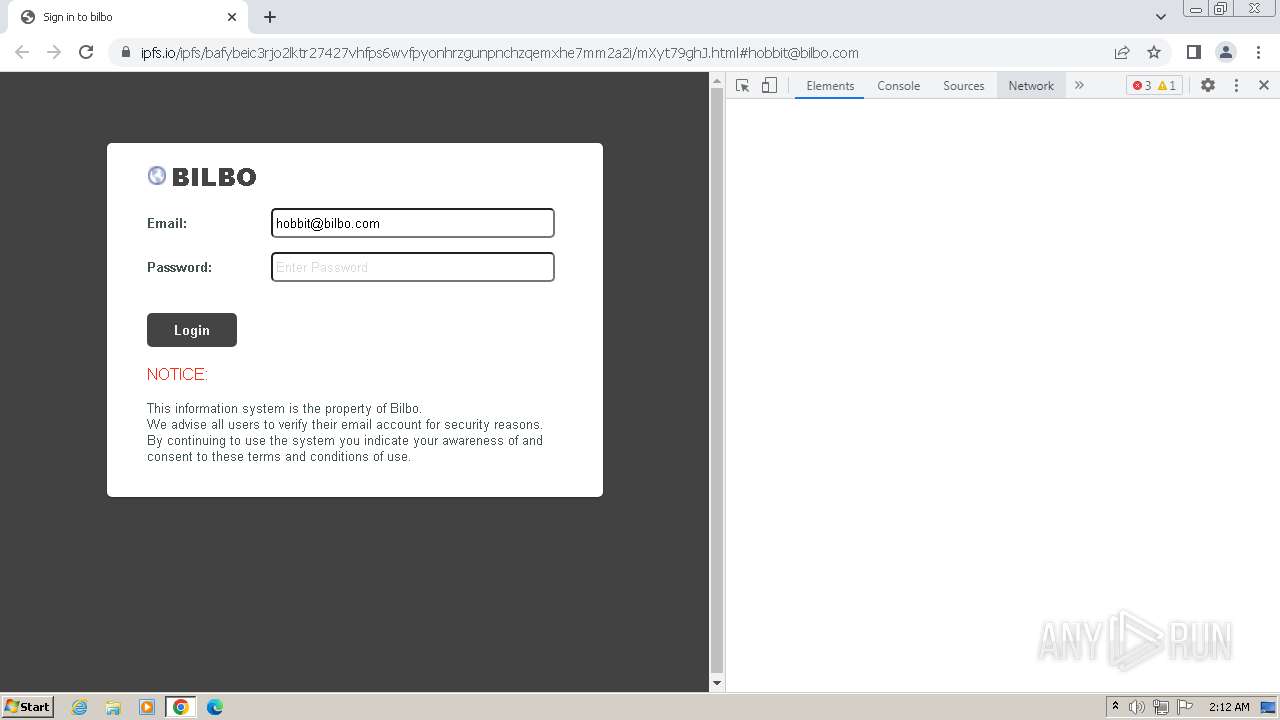Open File Explorer from the taskbar
This screenshot has height=720, width=1280.
pos(113,707)
